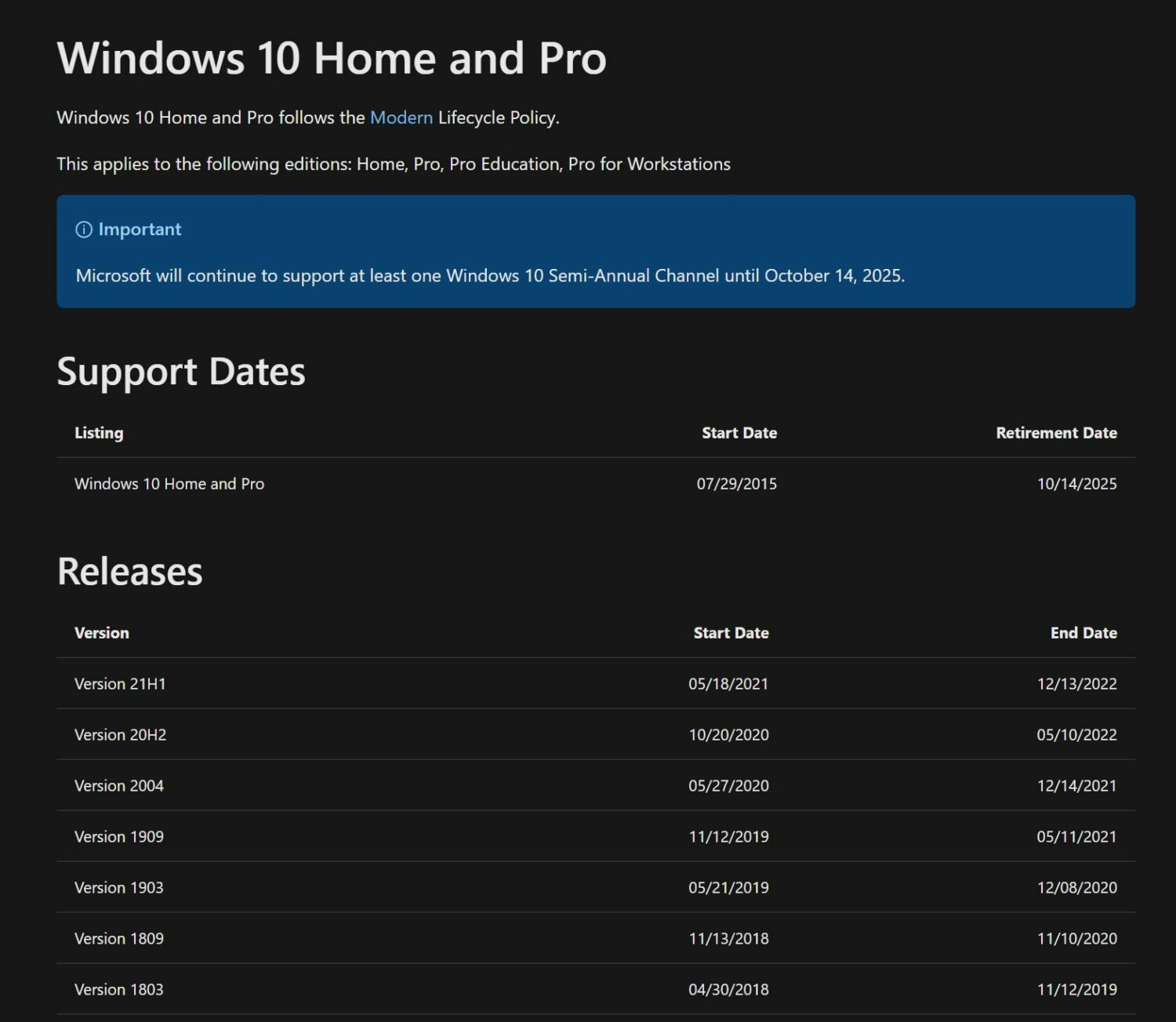Select end date 12/08/2020
The width and height of the screenshot is (1176, 1022).
click(x=1077, y=888)
